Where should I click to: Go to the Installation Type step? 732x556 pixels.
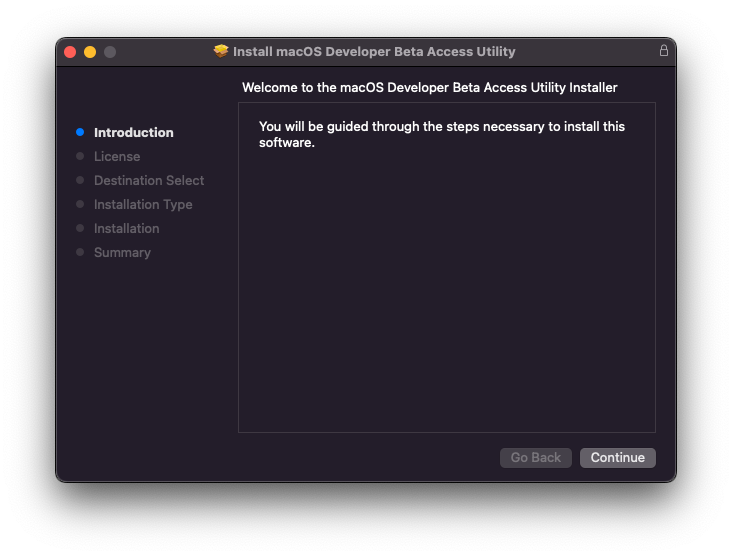tap(143, 204)
